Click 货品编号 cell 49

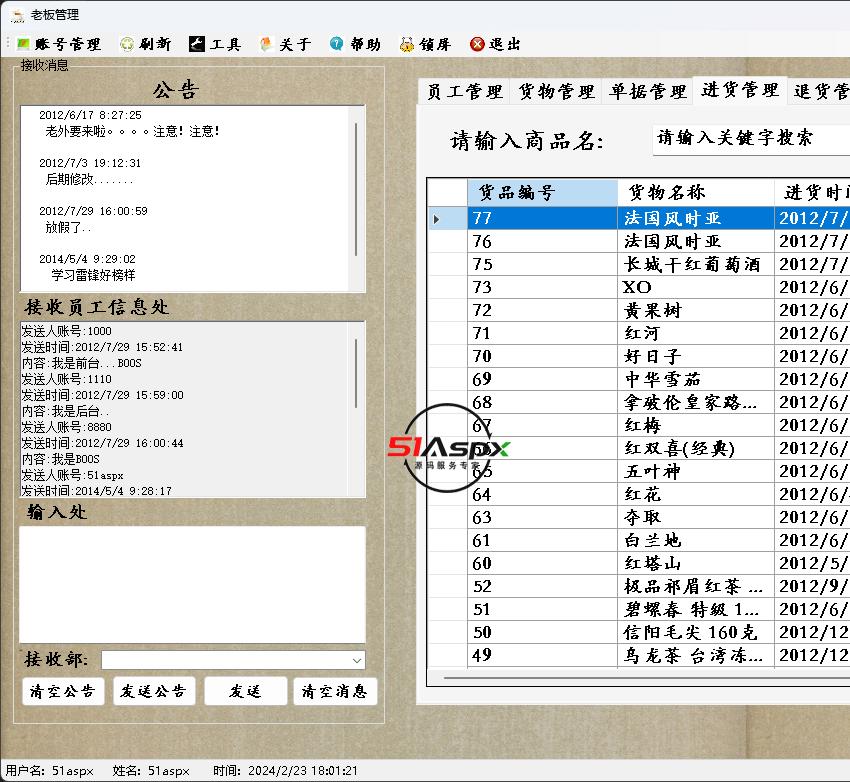[542, 656]
